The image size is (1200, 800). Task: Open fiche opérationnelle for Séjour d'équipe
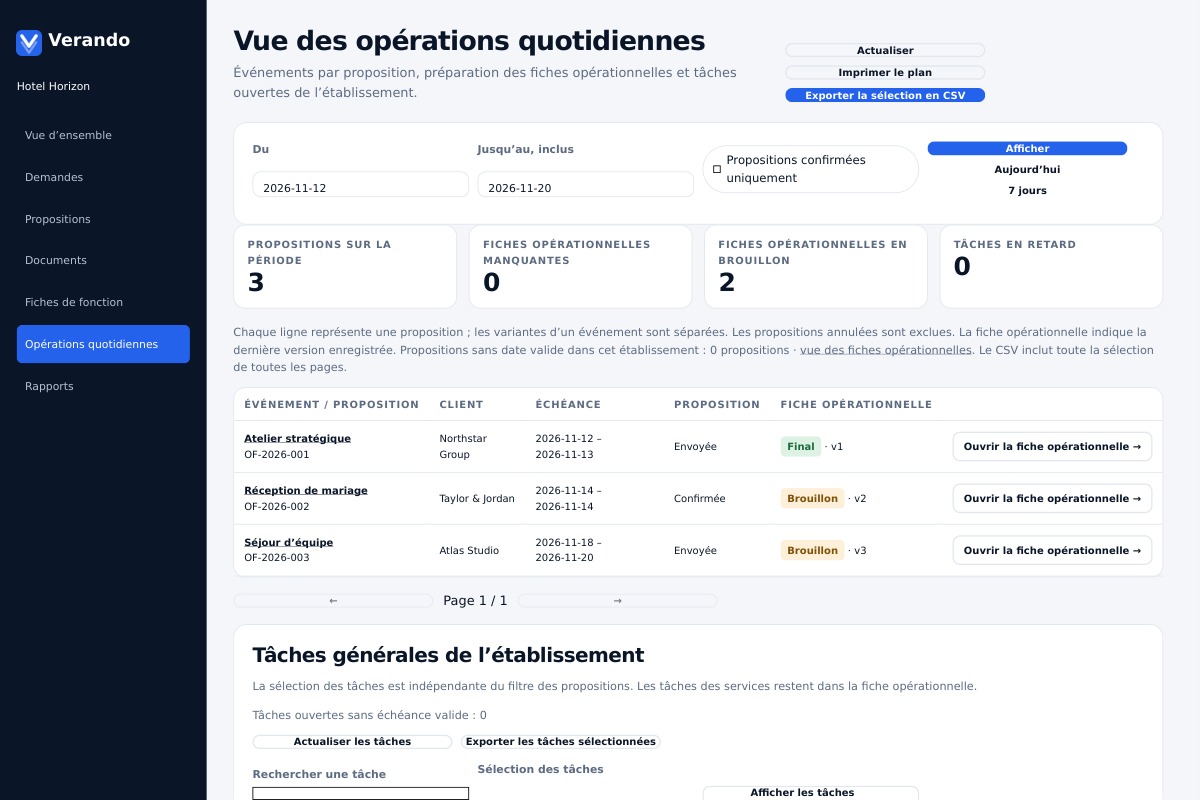[1052, 551]
